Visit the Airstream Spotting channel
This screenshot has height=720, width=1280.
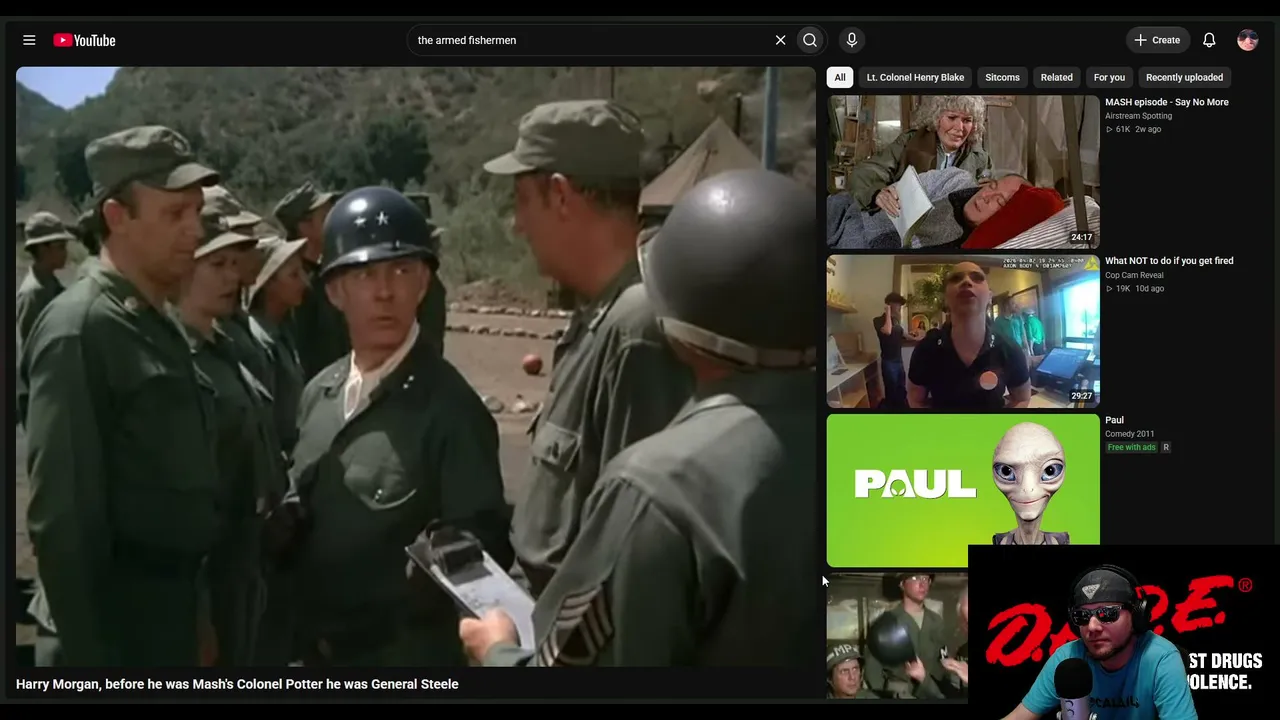click(x=1138, y=116)
